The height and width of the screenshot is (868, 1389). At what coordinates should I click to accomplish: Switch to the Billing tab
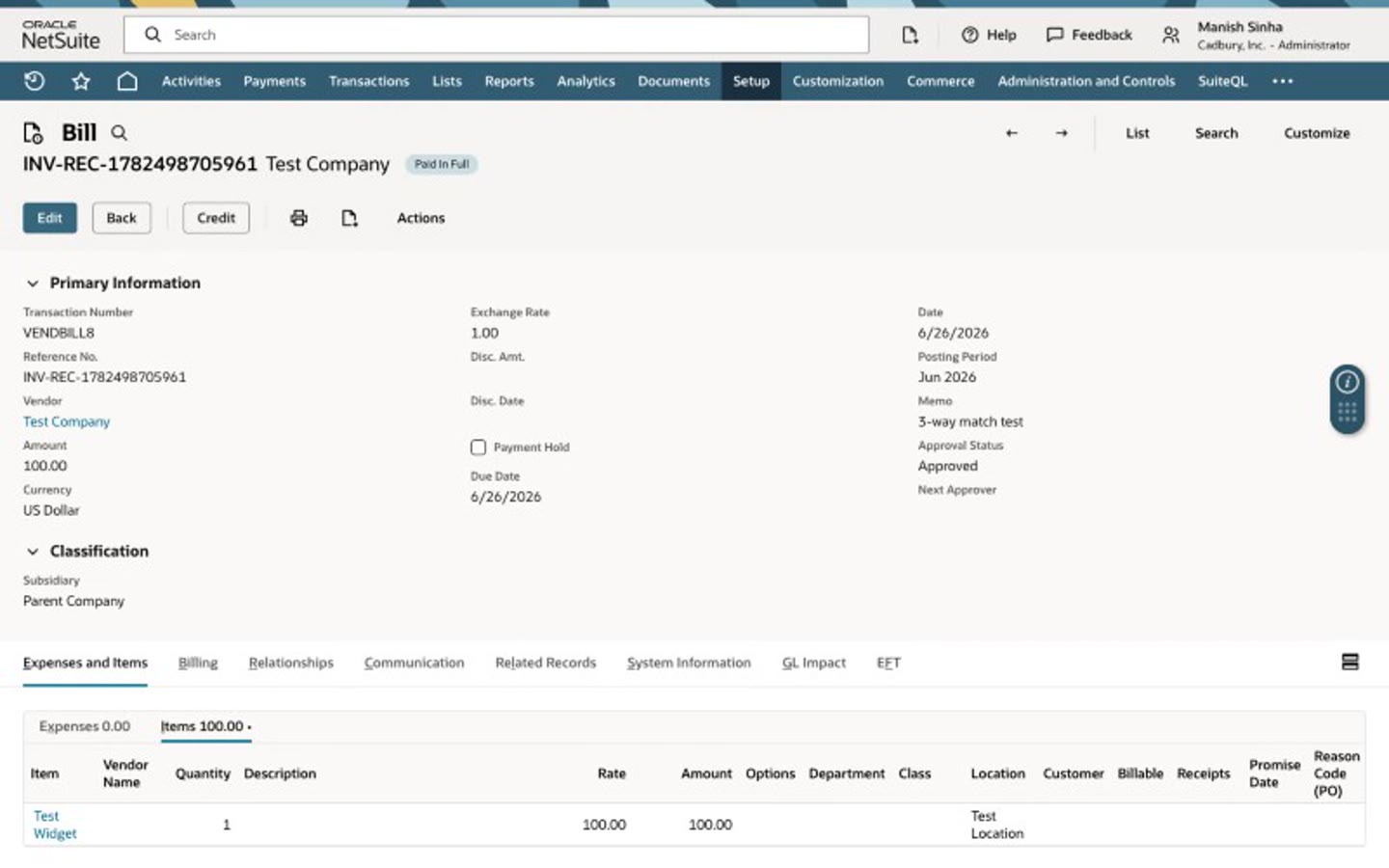point(198,663)
